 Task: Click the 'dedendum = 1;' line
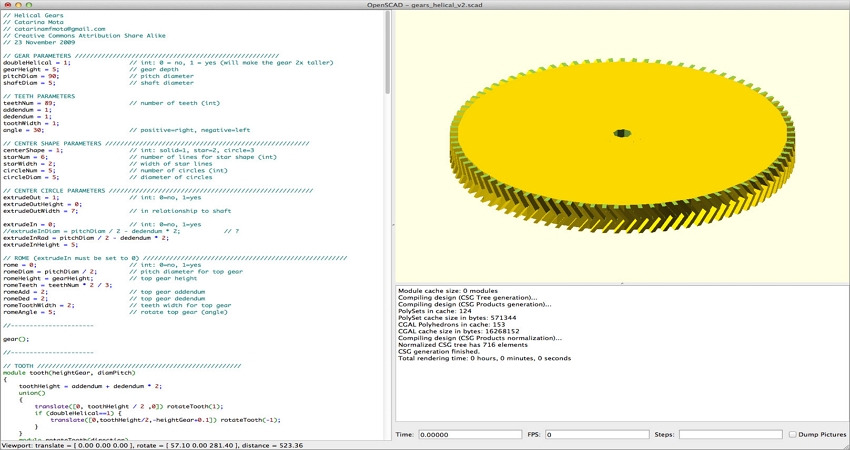click(x=27, y=116)
